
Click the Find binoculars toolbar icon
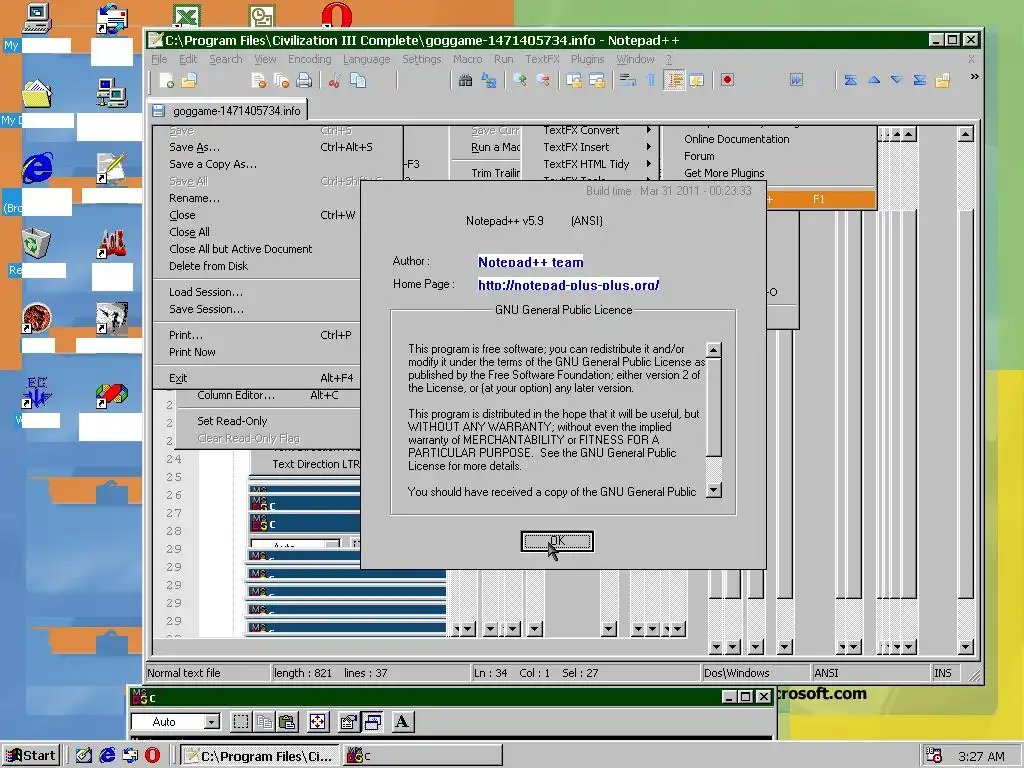pyautogui.click(x=465, y=81)
